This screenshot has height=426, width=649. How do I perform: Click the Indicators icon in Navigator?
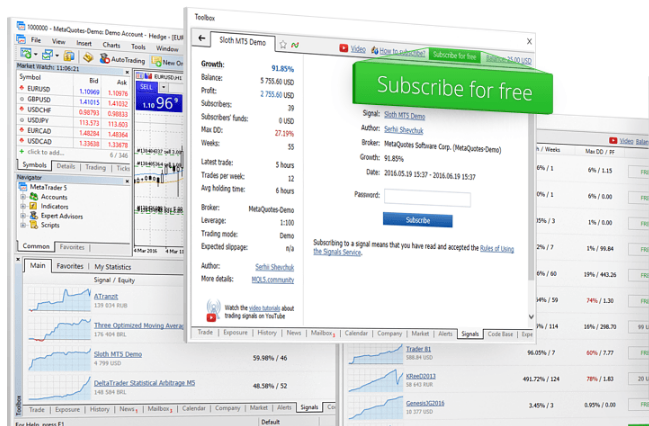pos(34,206)
